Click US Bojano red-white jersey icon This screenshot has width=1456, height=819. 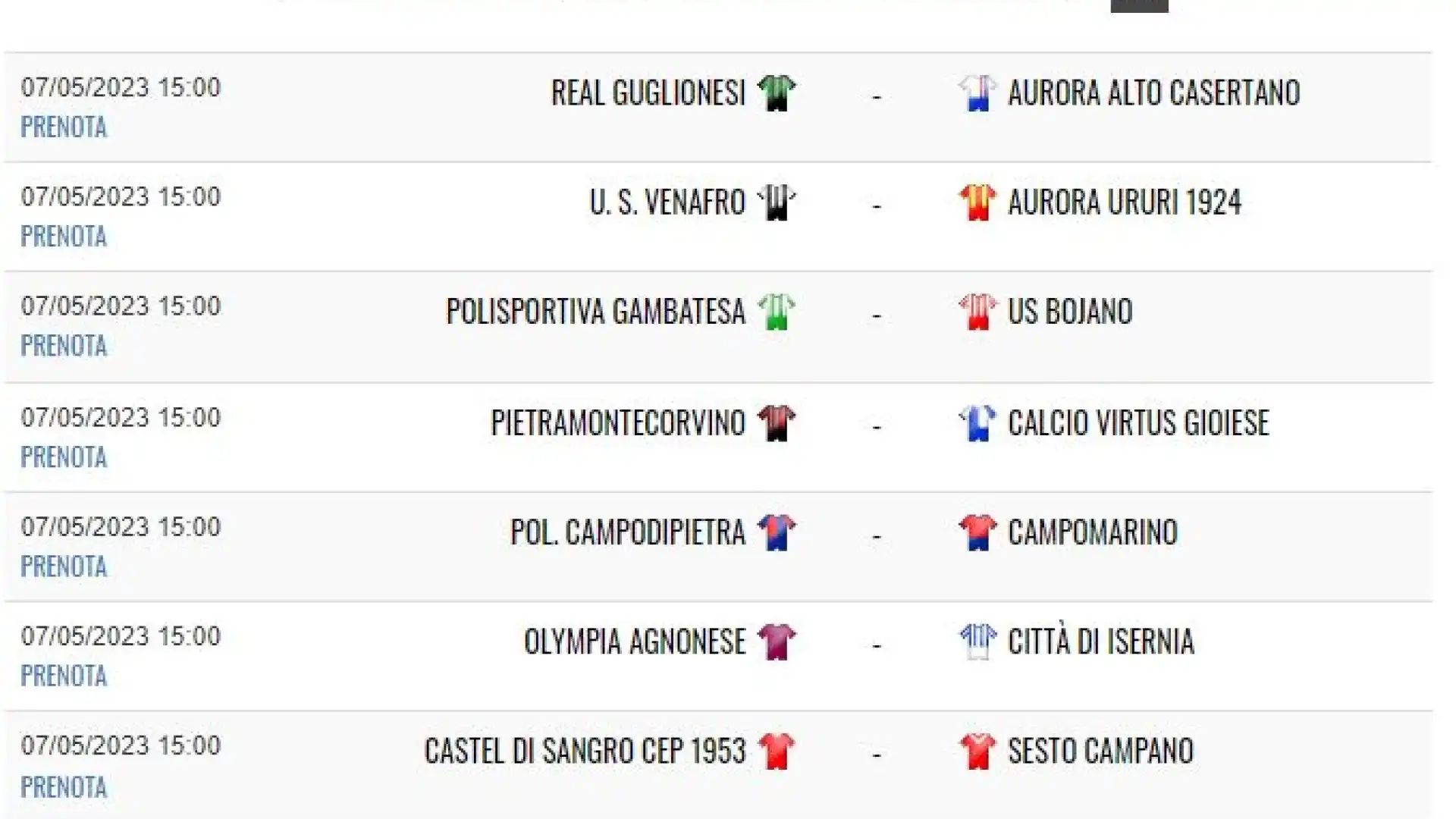[977, 312]
